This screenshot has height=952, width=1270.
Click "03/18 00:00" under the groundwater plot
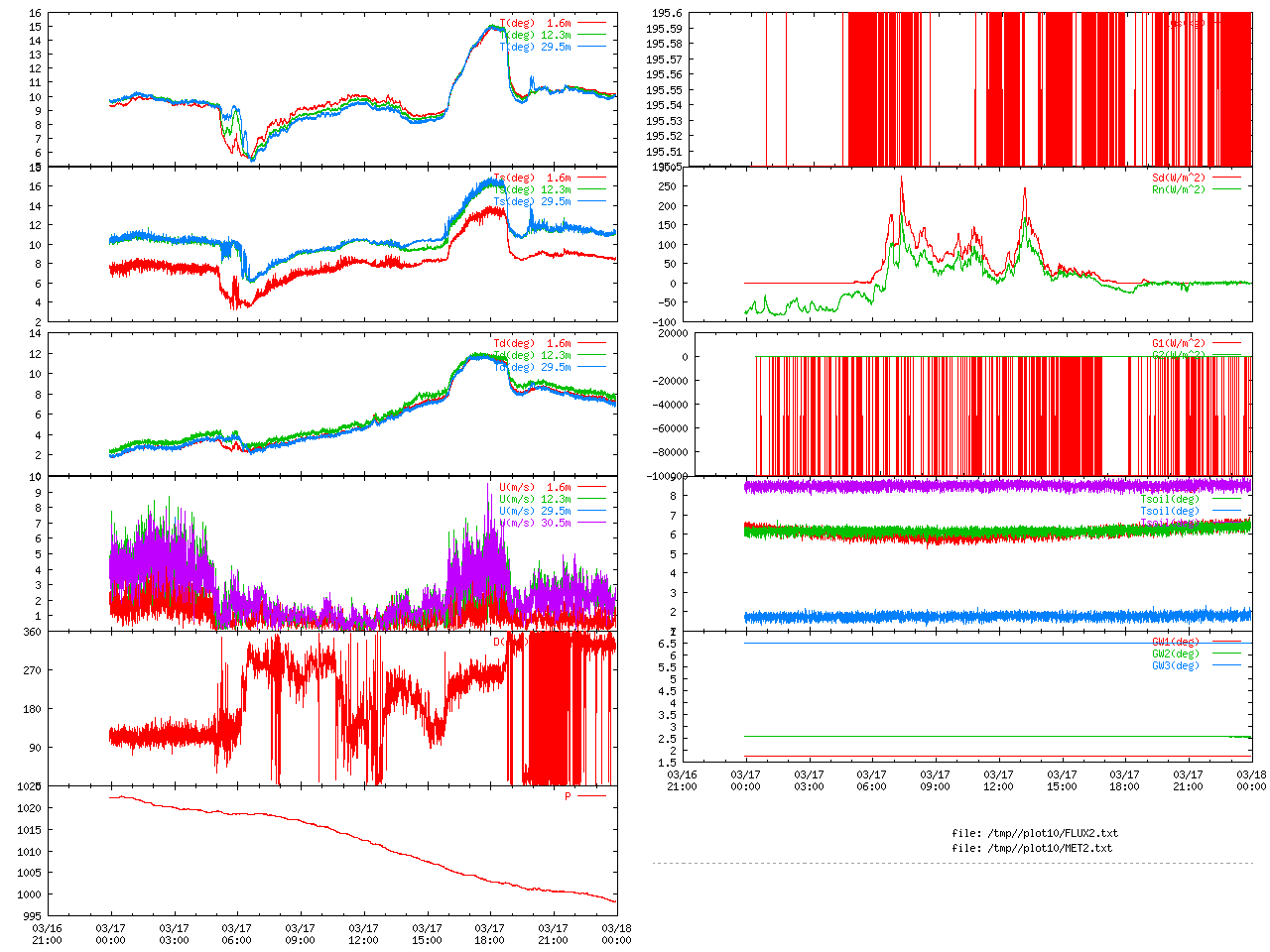1252,780
